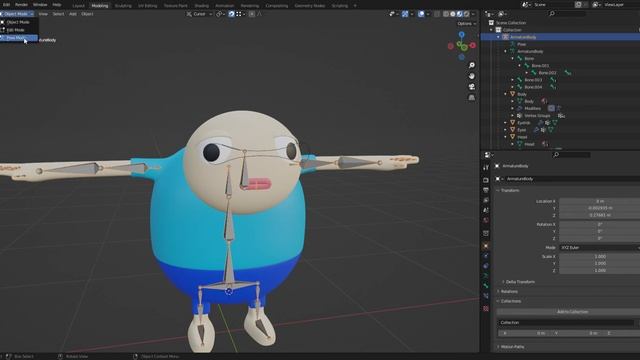640x360 pixels.
Task: Switch to the Texture Paint workspace tab
Action: (176, 6)
